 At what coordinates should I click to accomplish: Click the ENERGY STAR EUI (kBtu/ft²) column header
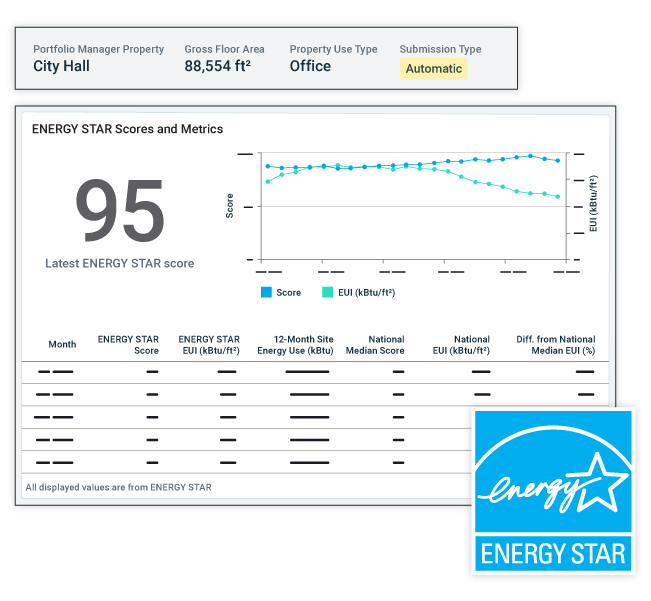point(209,345)
